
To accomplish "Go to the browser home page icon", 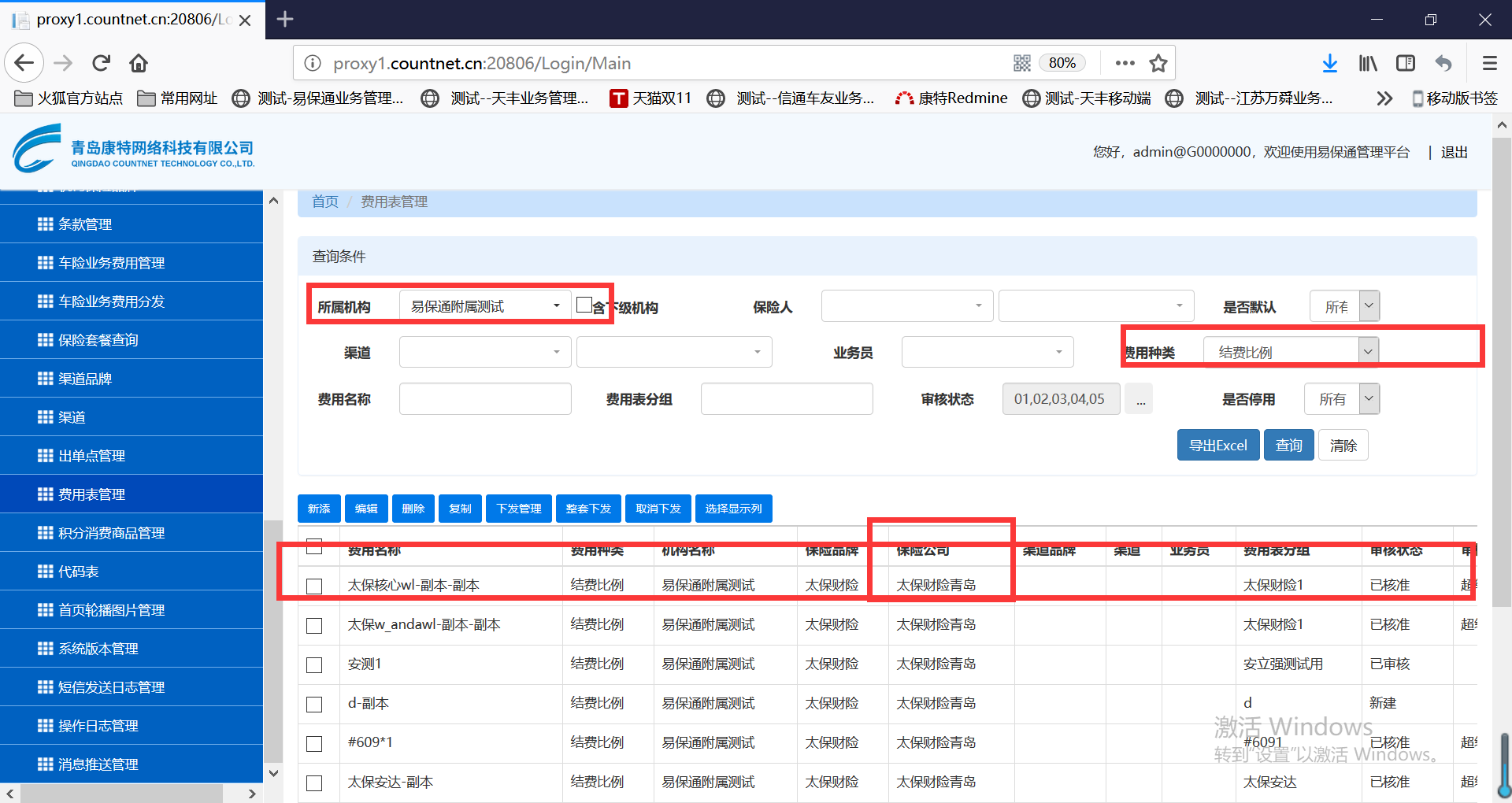I will tap(139, 63).
